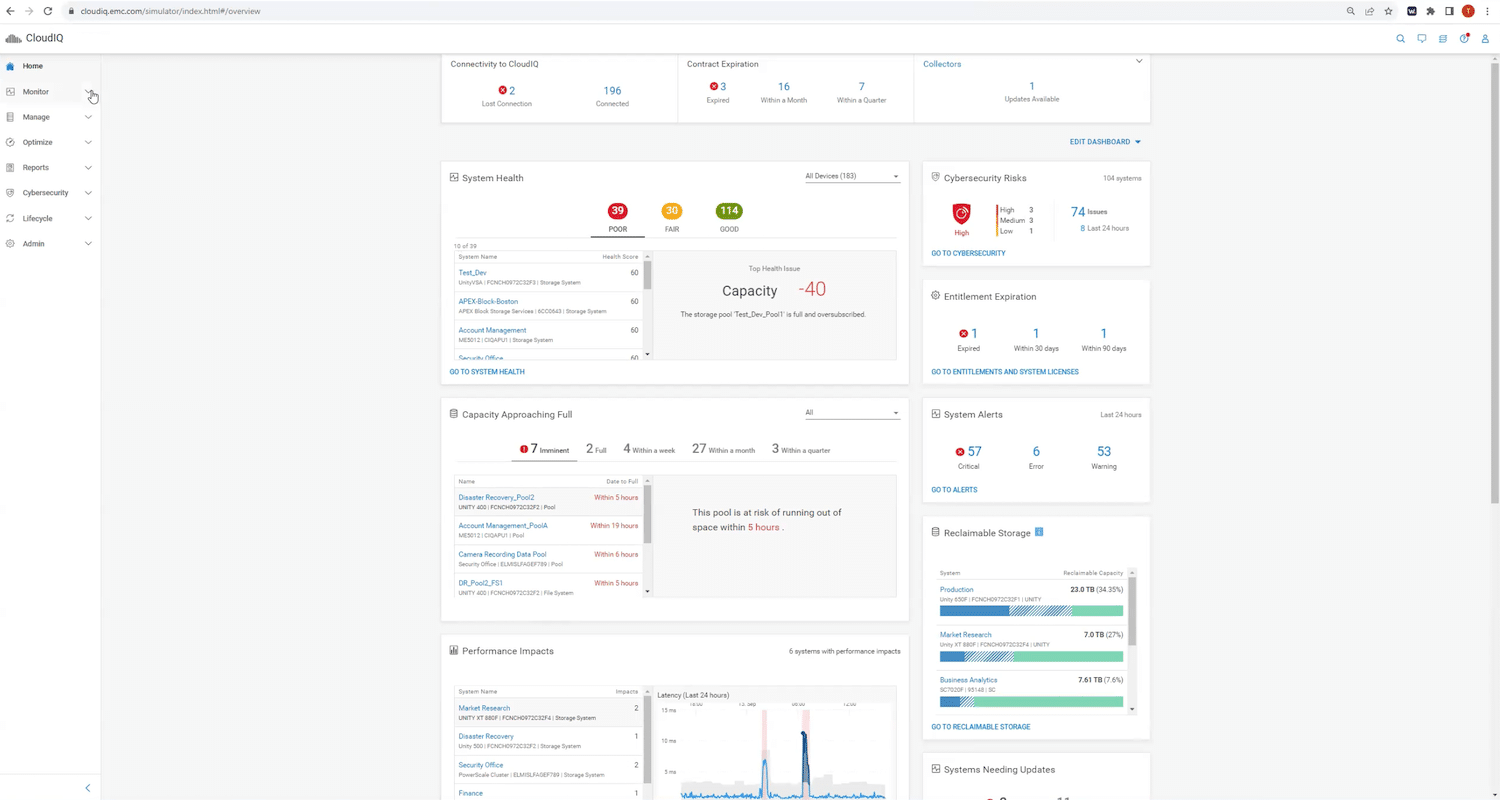
Task: Expand the Optimize menu chevron
Action: [88, 142]
